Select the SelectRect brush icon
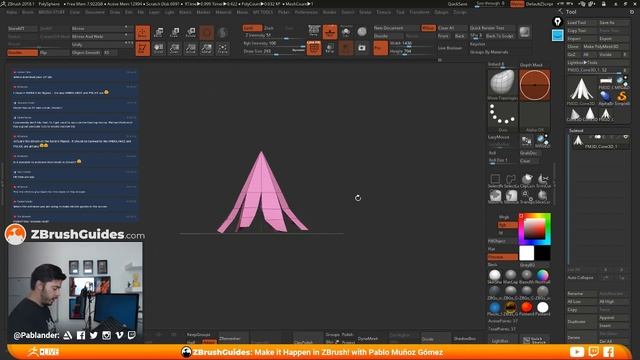 click(x=495, y=180)
